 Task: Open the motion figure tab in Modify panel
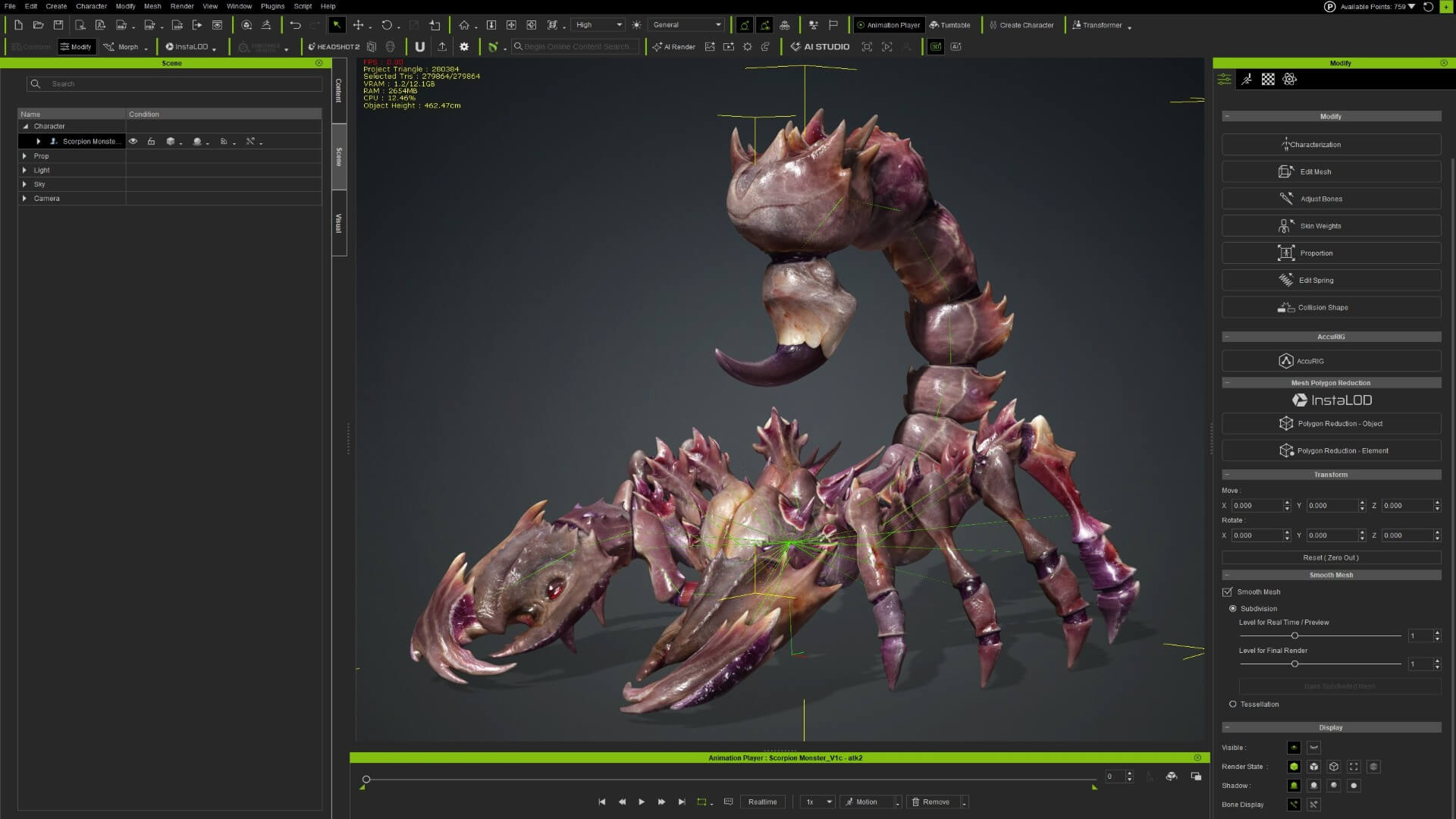tap(1246, 79)
